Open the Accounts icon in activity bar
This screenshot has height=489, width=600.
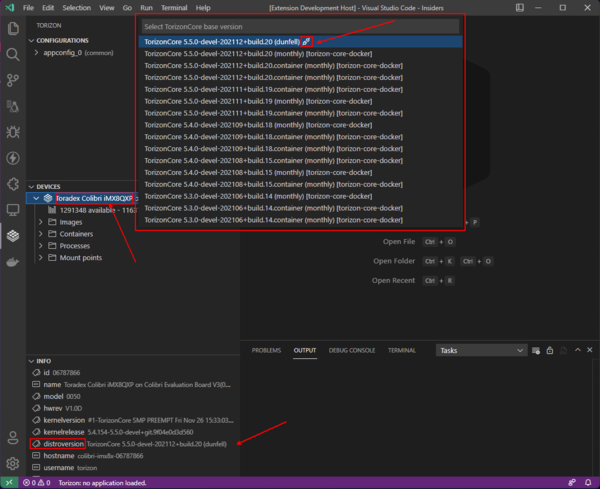[x=13, y=438]
